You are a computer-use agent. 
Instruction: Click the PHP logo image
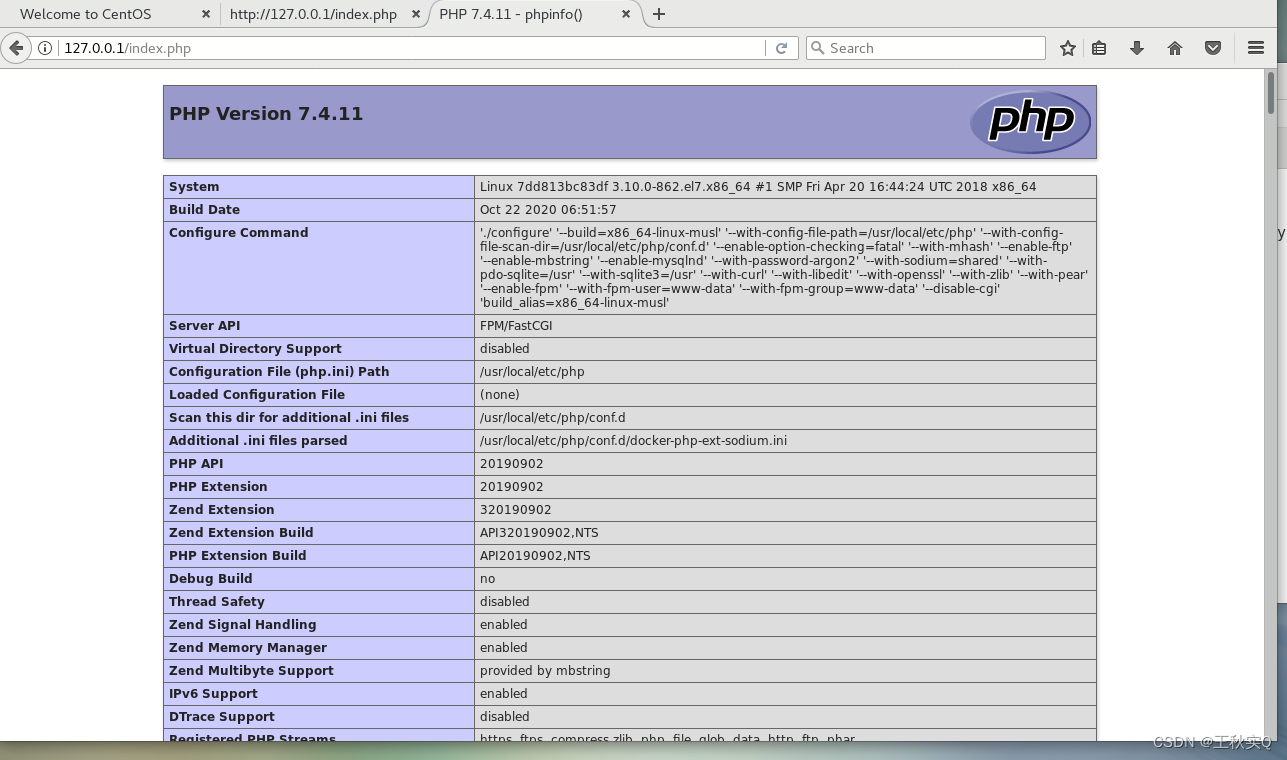click(1030, 122)
